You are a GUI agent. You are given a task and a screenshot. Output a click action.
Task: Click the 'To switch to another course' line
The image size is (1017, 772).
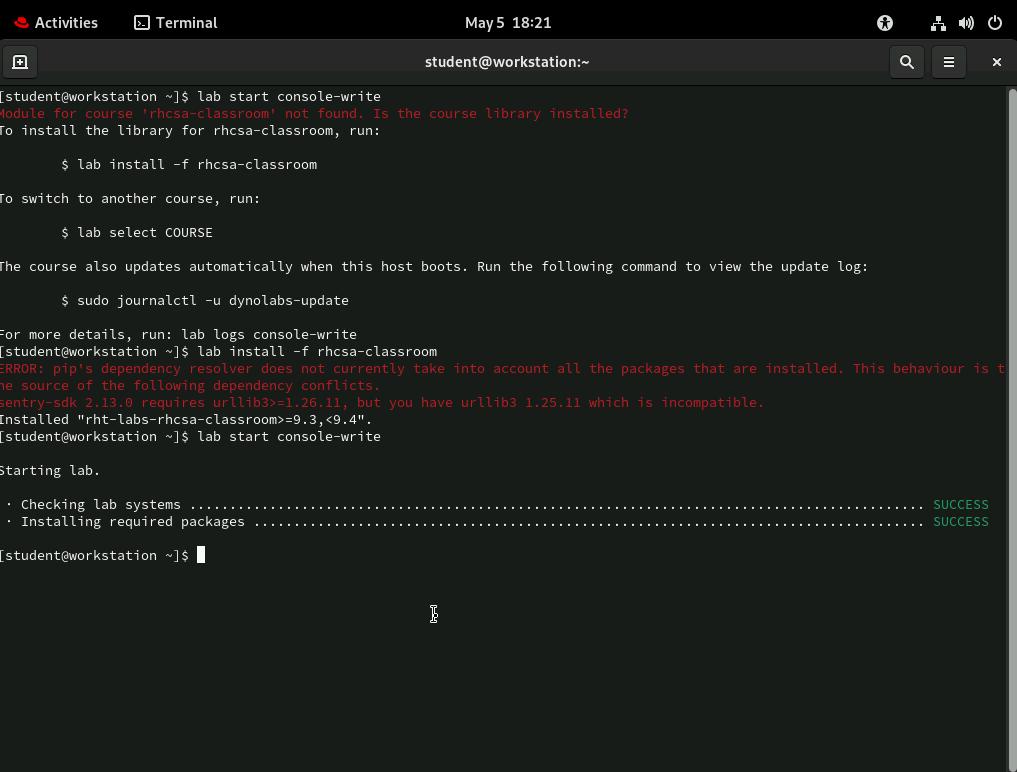[130, 199]
